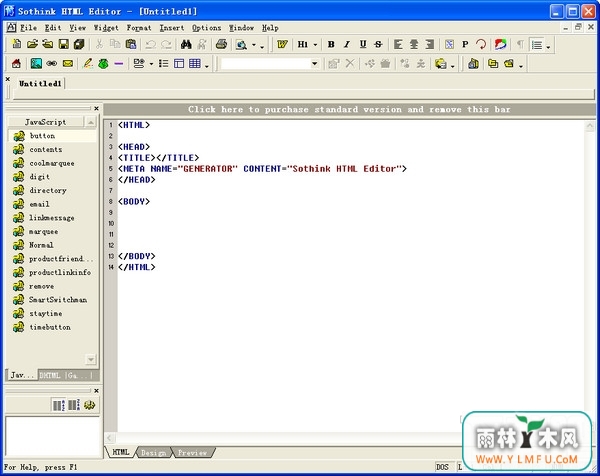Print the document via the printer icon
The height and width of the screenshot is (476, 600).
tap(221, 44)
